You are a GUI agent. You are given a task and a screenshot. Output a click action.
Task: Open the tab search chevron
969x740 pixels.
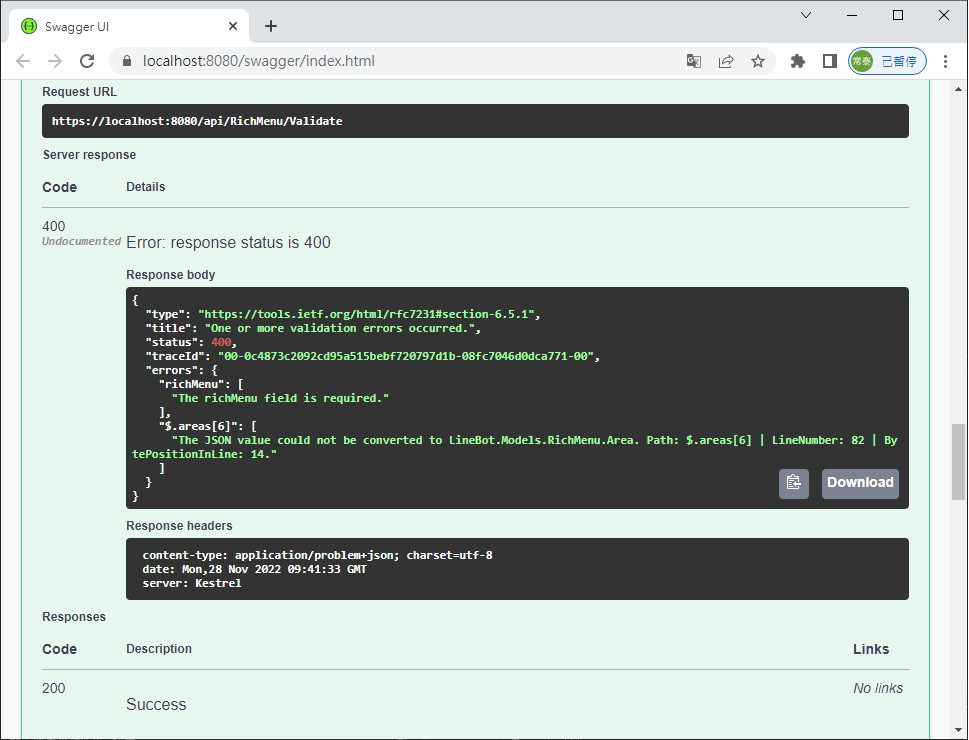tap(806, 15)
